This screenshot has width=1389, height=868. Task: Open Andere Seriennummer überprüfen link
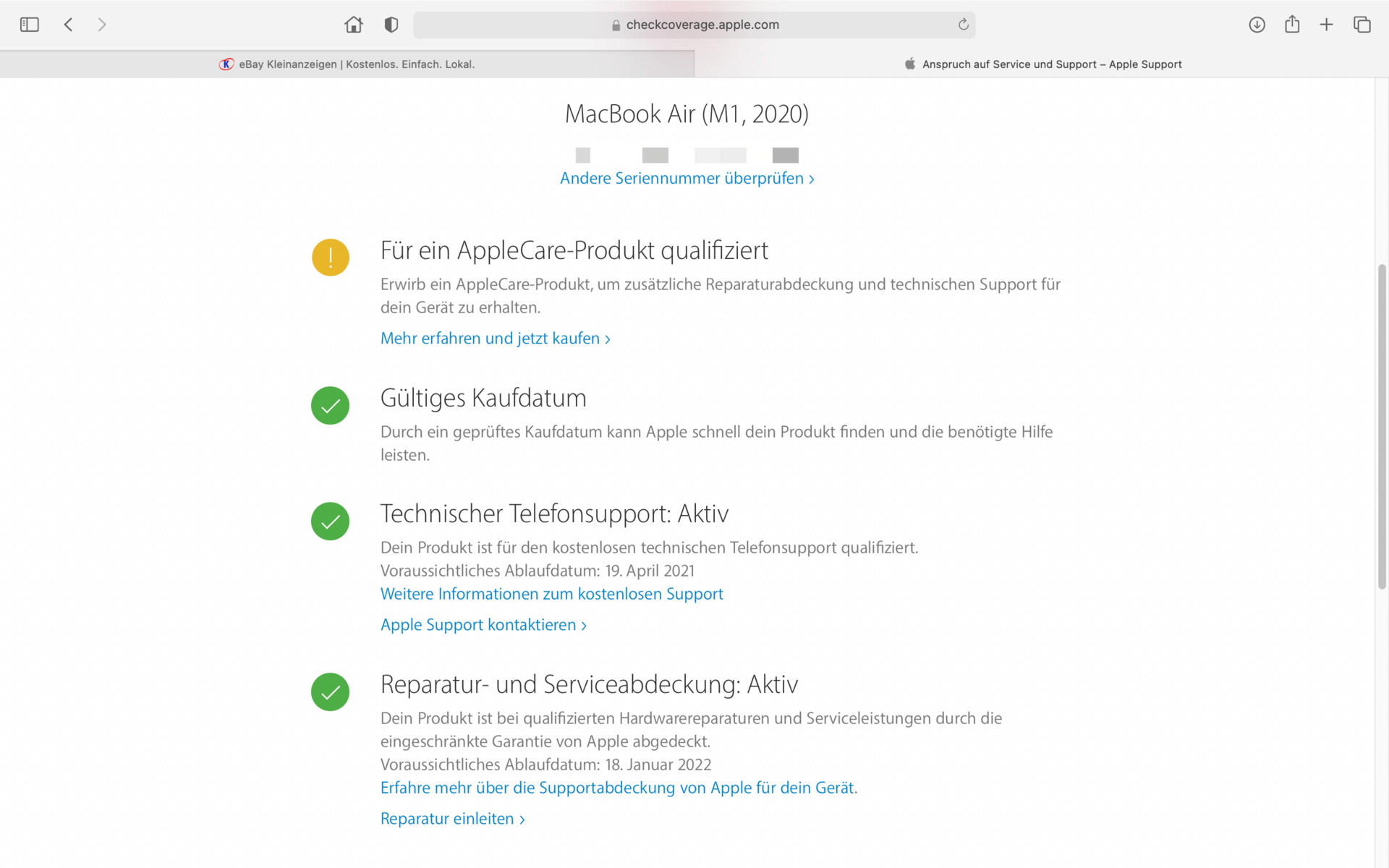point(687,178)
